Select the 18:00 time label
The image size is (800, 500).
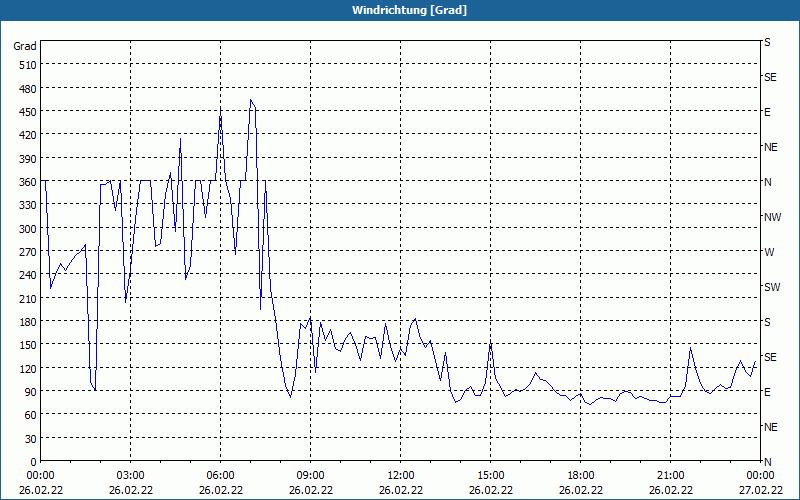(581, 476)
